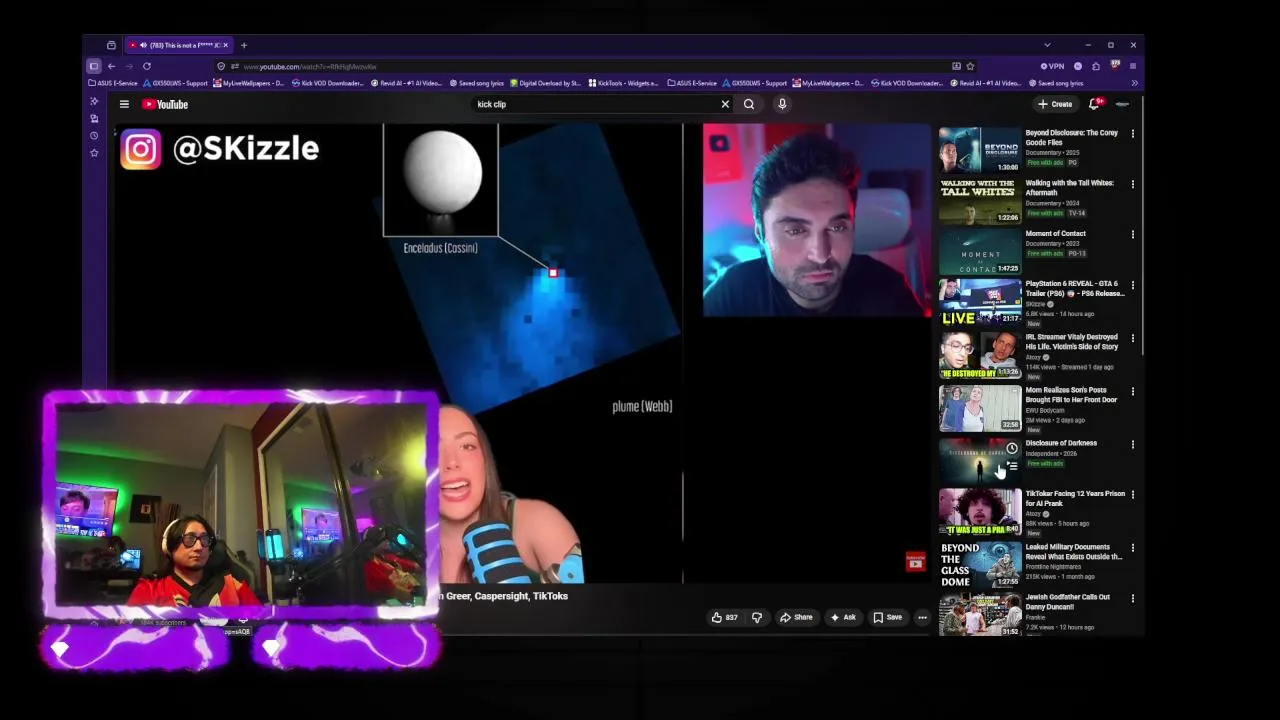Screen dimensions: 1280x720
Task: Open the bookmarks star icon in the browser sidebar
Action: pos(94,153)
